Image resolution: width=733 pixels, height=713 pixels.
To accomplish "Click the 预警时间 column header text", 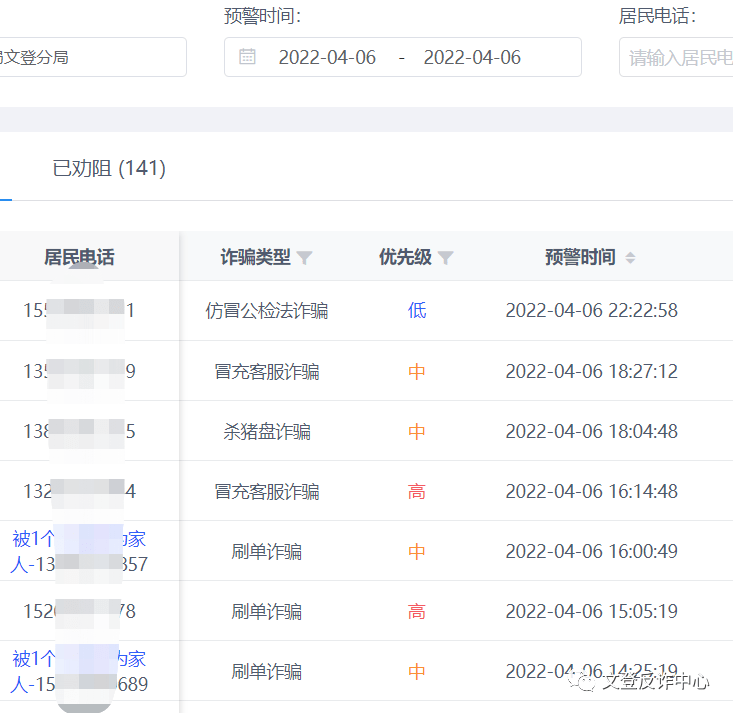I will tap(580, 258).
